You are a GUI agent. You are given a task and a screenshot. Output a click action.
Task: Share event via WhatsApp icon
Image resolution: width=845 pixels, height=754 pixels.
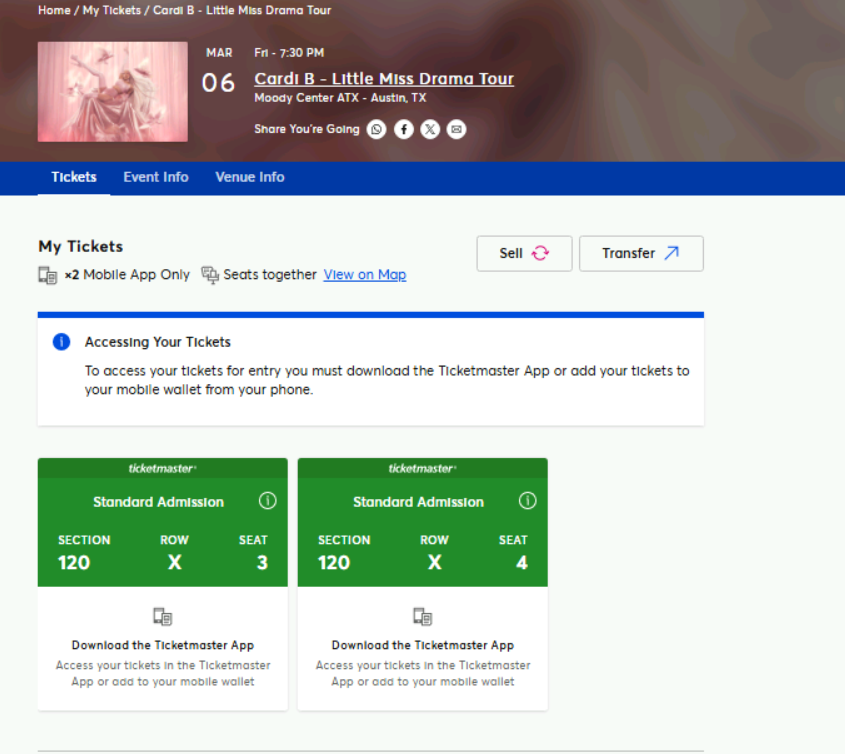[x=376, y=129]
